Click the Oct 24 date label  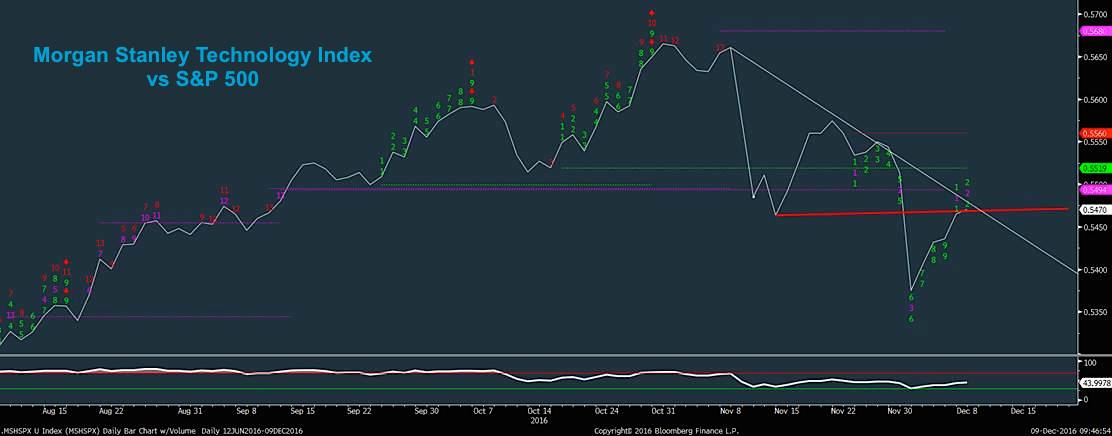(x=608, y=410)
